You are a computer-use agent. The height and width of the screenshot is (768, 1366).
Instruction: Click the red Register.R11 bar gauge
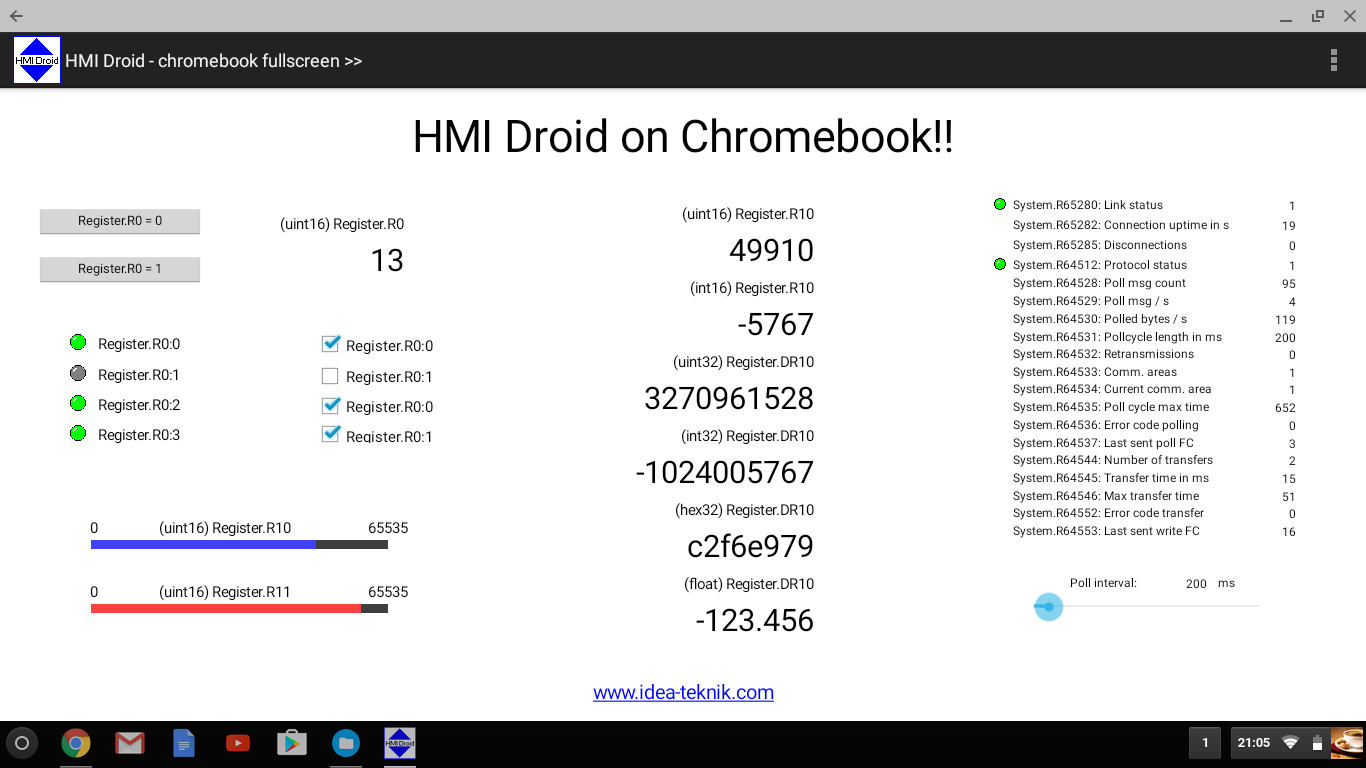click(239, 609)
